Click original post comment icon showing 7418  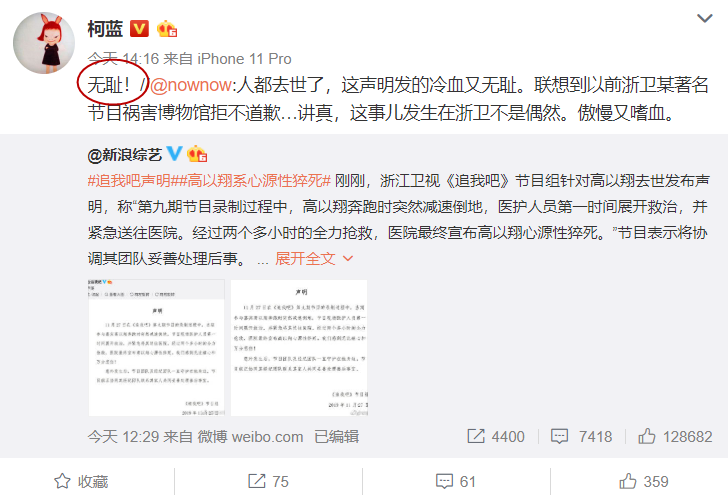click(x=581, y=436)
